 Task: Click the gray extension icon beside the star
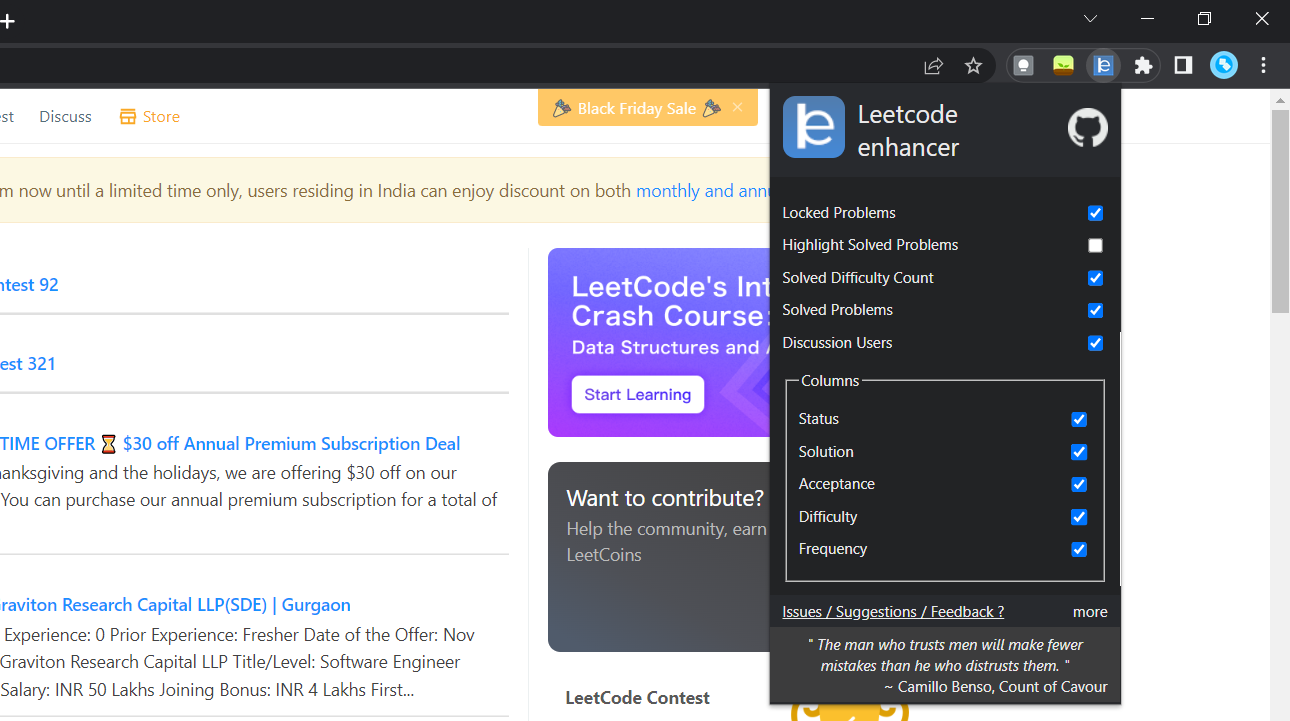1023,66
